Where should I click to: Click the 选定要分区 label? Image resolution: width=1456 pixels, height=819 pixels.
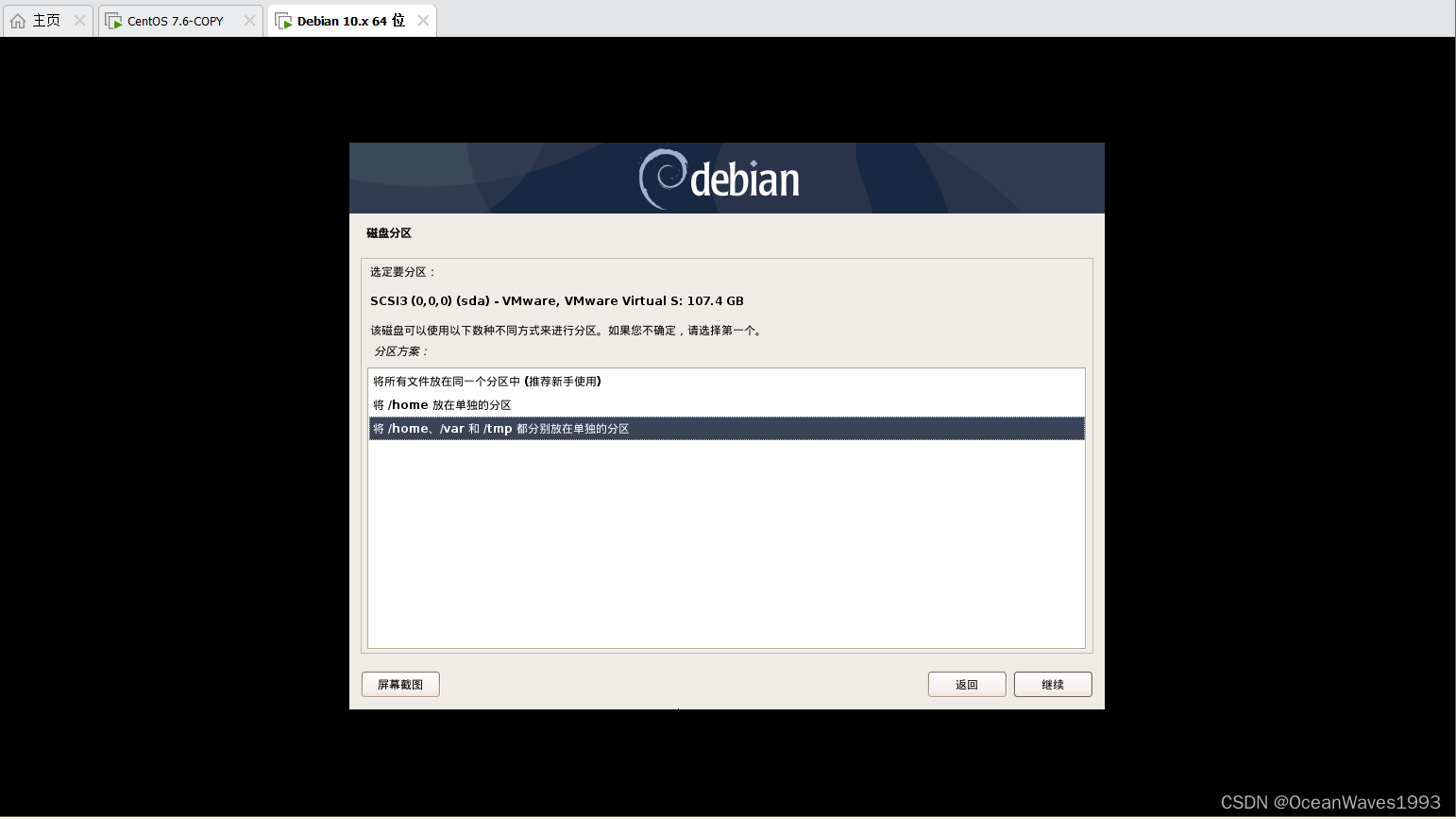click(x=403, y=272)
